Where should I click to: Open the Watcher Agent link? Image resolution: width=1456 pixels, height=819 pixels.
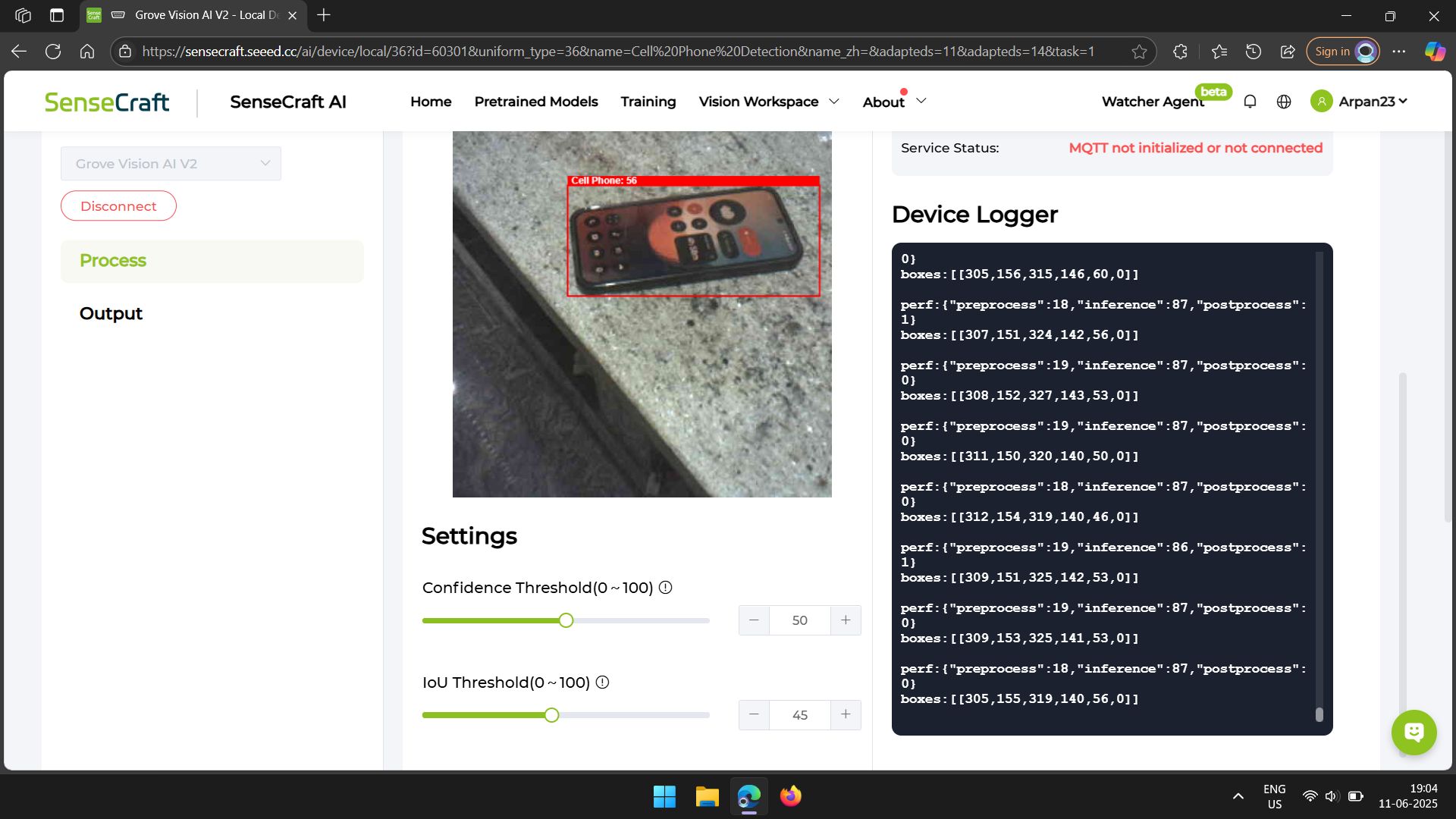[x=1152, y=102]
